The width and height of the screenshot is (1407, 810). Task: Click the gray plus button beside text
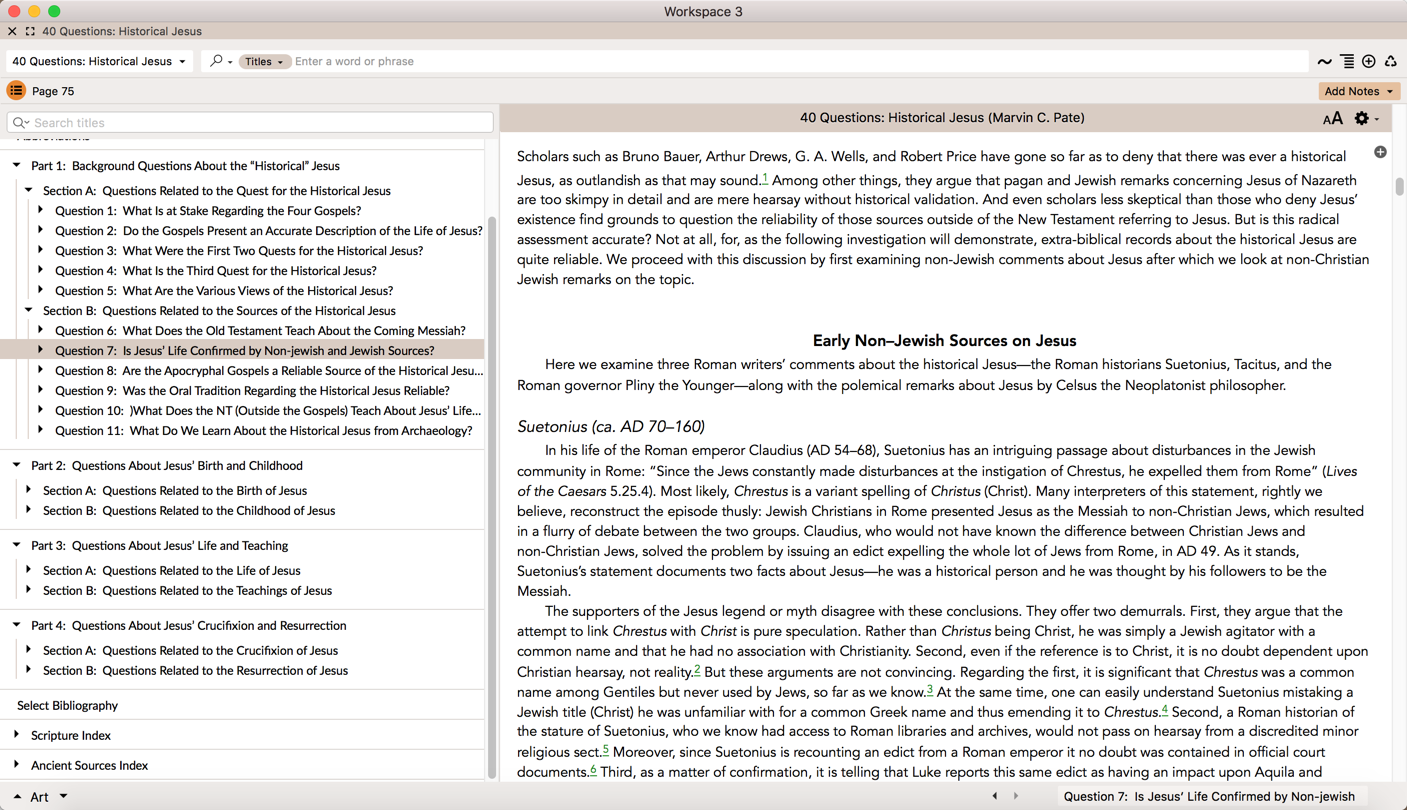pyautogui.click(x=1380, y=152)
